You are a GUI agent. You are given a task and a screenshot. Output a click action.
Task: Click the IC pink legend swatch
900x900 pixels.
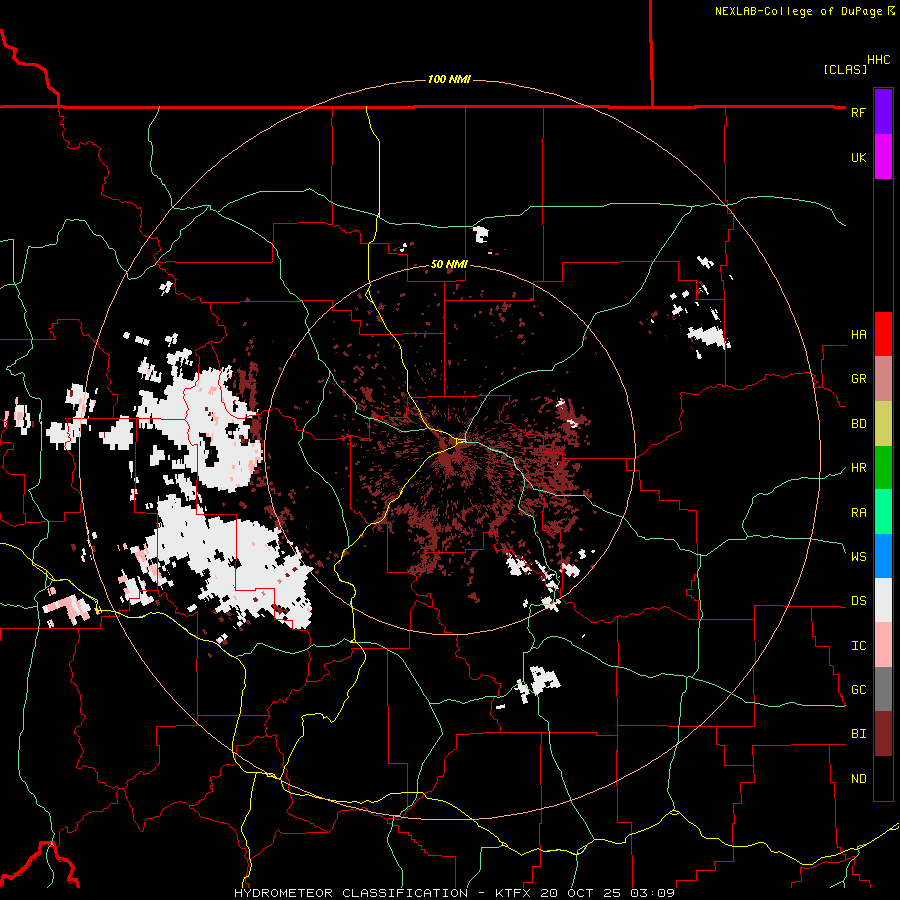coord(883,645)
